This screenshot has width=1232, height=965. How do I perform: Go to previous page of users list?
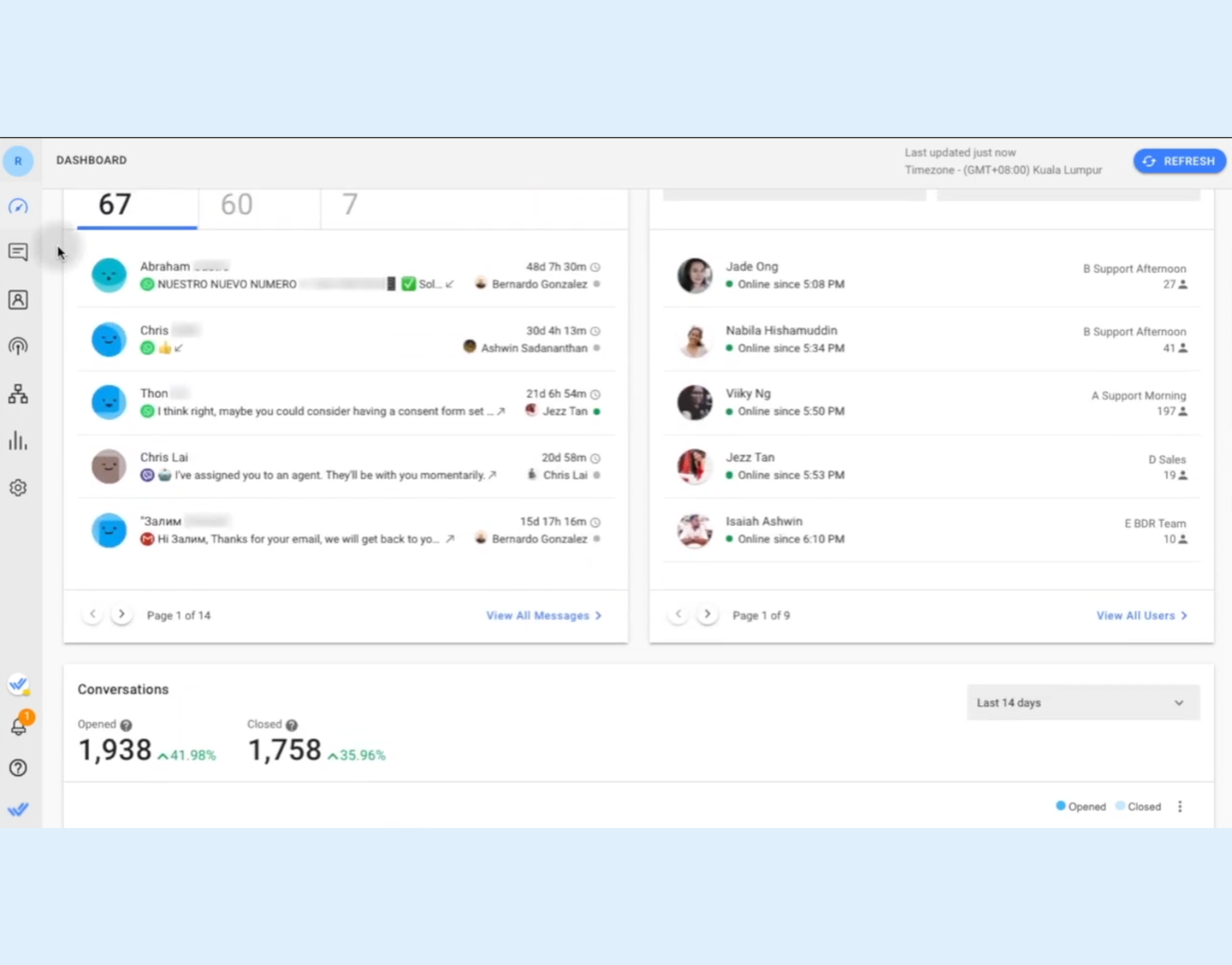point(678,614)
